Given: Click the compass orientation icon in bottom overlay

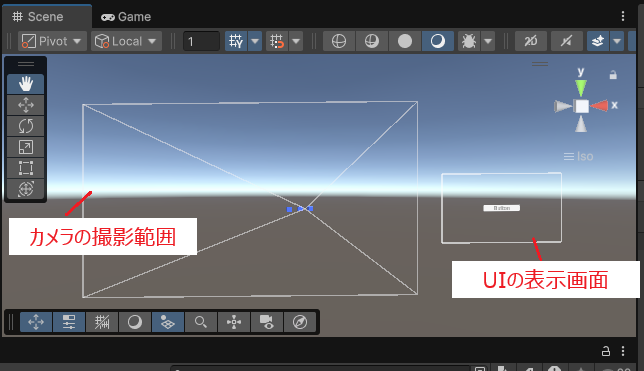Looking at the screenshot, I should point(300,322).
